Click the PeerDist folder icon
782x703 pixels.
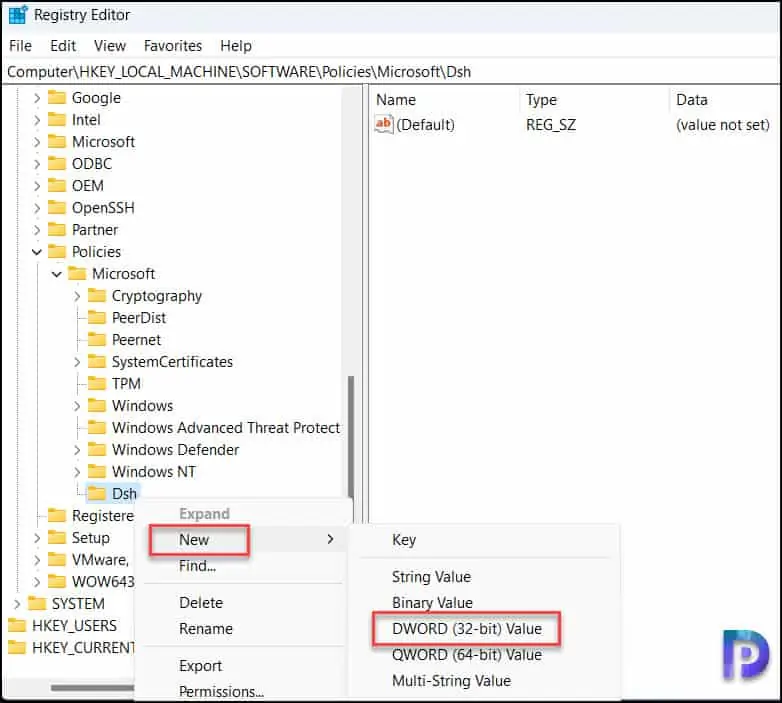pos(97,317)
